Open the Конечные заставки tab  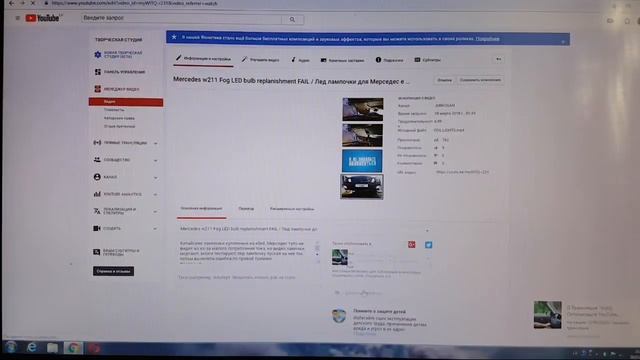point(342,60)
